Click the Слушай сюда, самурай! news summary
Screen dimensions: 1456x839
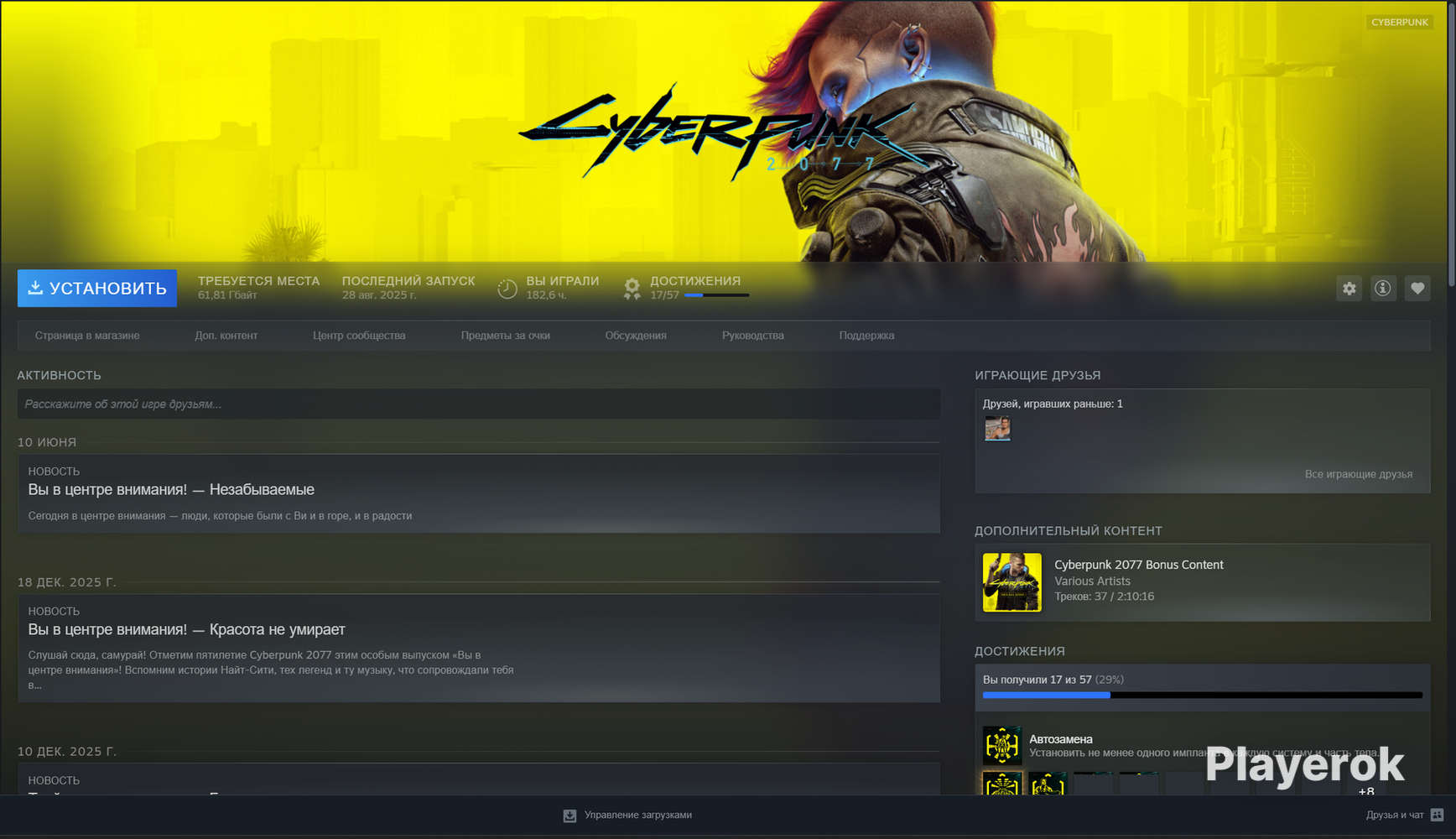pos(271,670)
